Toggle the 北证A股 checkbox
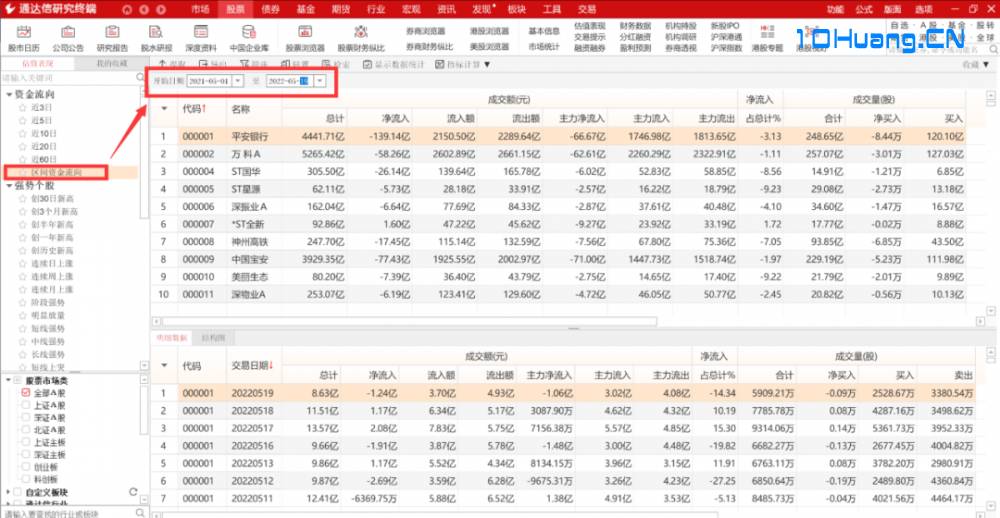The height and width of the screenshot is (518, 1000). click(26, 429)
